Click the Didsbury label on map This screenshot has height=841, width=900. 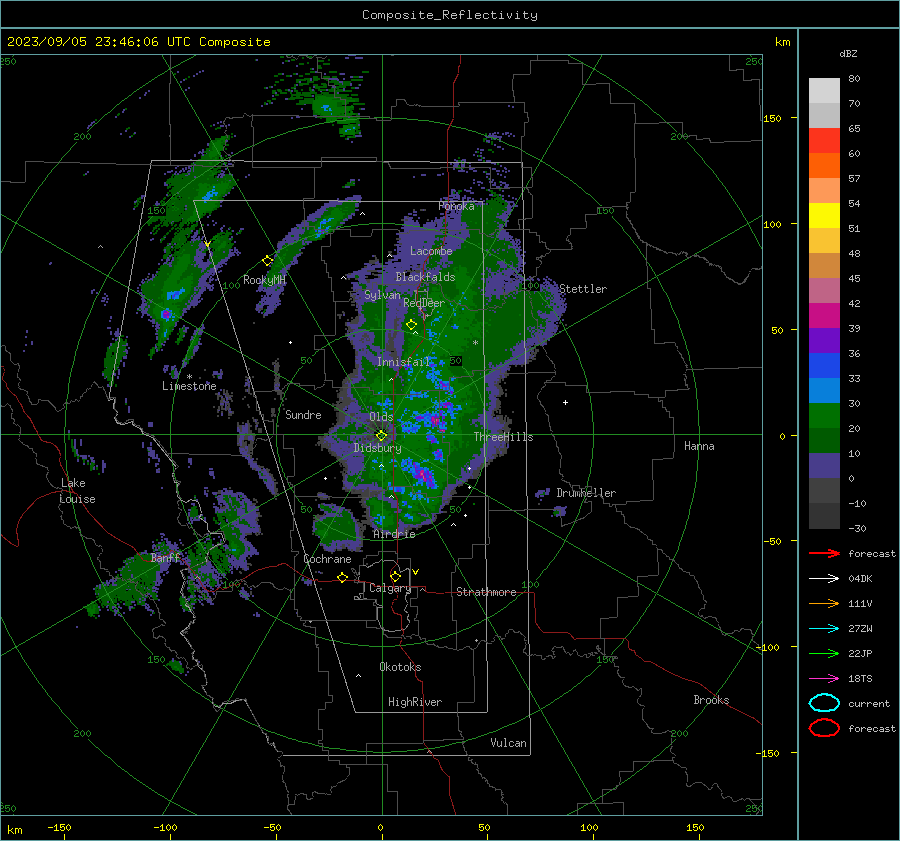click(377, 448)
